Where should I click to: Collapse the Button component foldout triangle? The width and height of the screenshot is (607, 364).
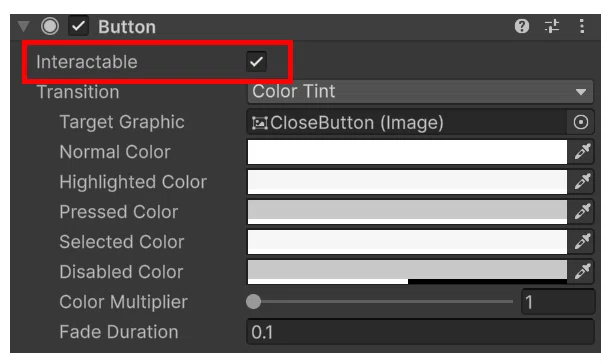24,26
